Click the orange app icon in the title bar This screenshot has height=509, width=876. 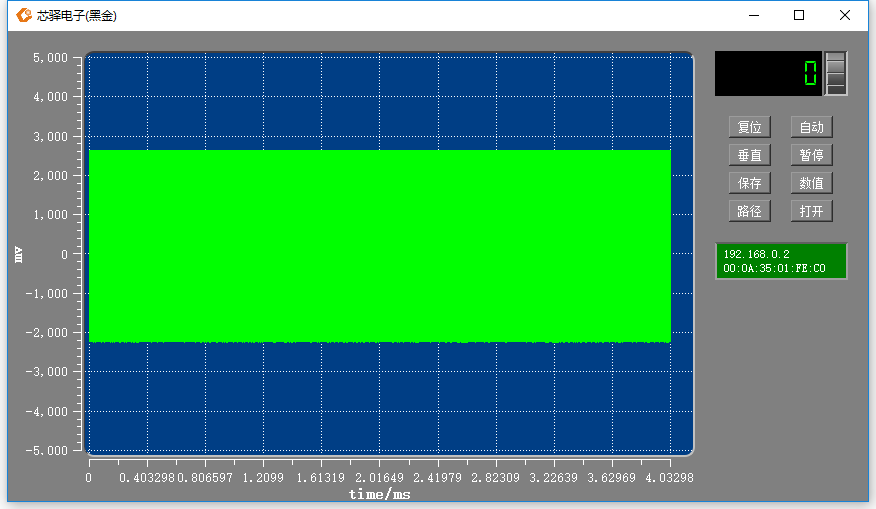(x=23, y=15)
